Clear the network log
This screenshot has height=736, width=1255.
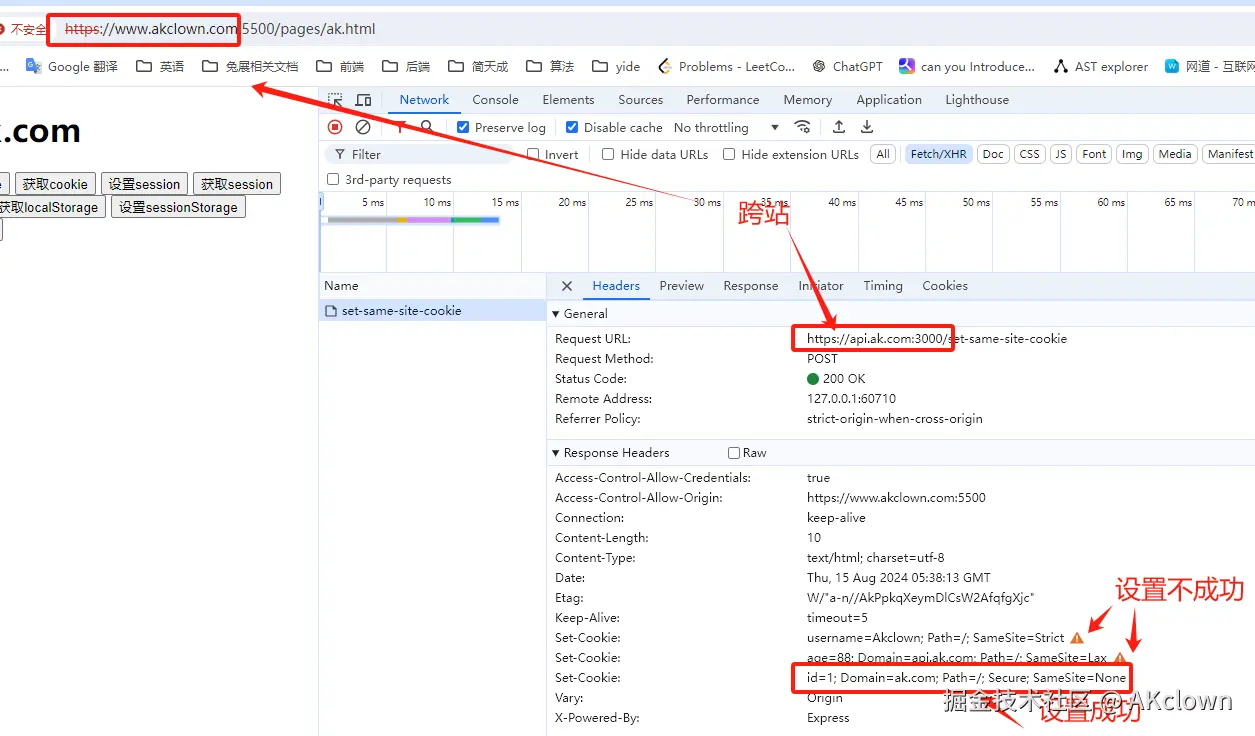click(x=363, y=127)
